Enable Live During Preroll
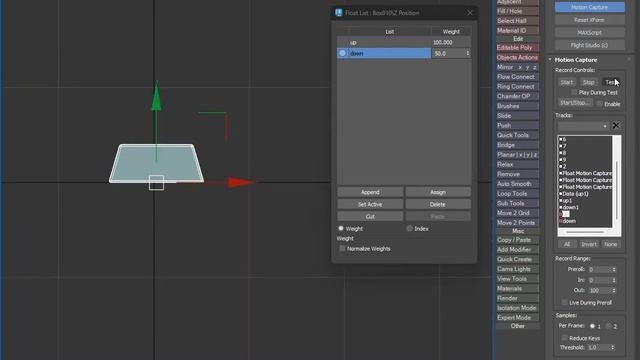Screen dimensions: 640x360 [x=564, y=302]
